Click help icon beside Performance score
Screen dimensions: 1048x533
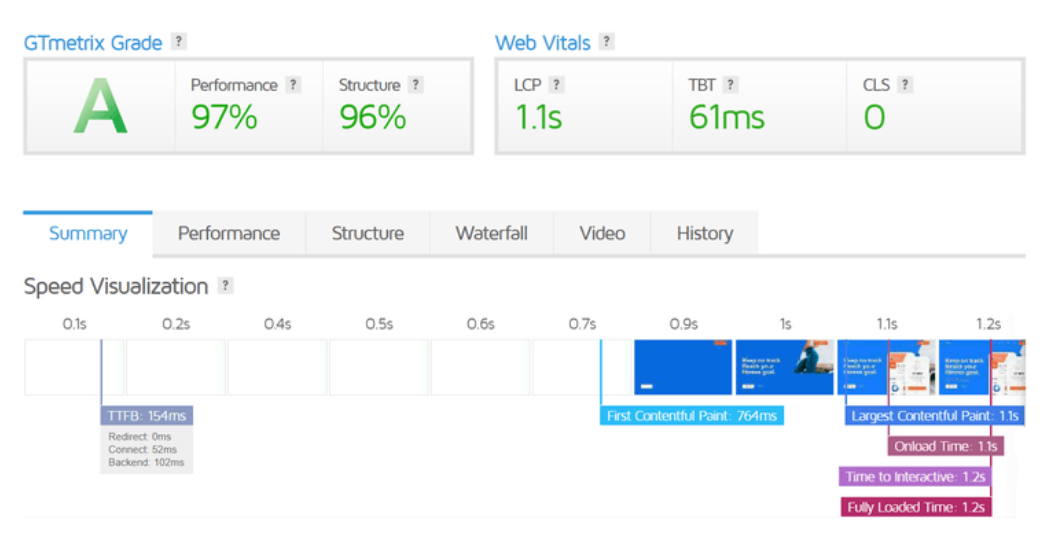(x=293, y=84)
